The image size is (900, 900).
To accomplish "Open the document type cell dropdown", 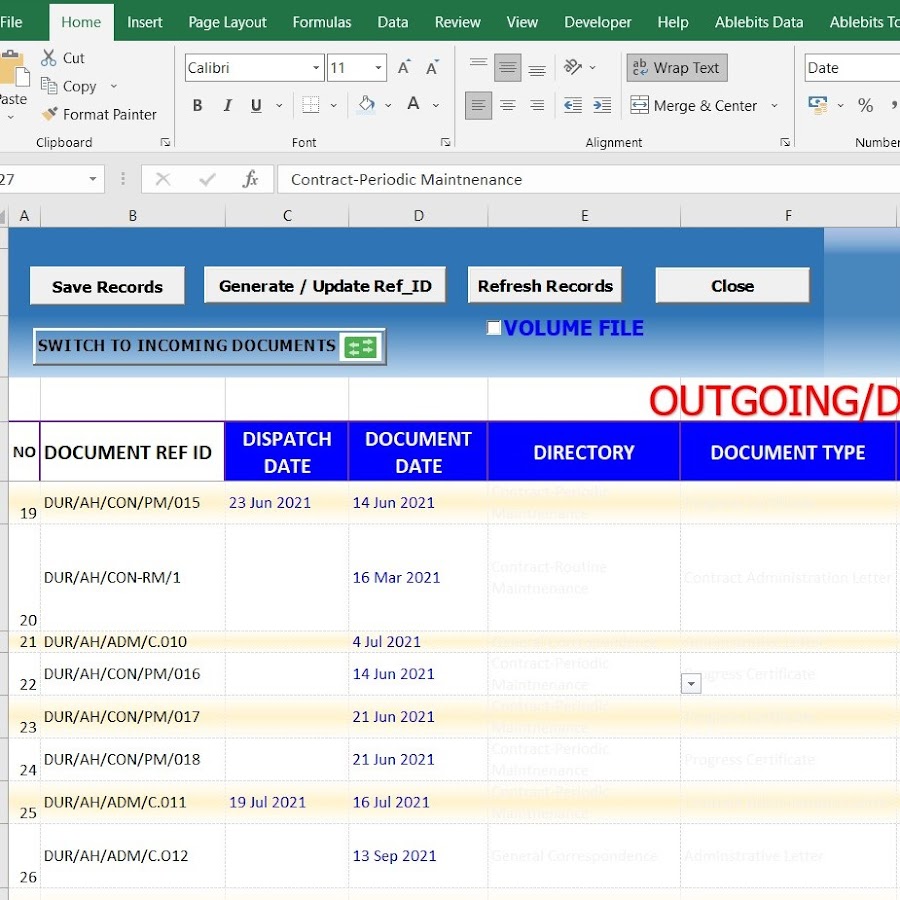I will coord(691,683).
